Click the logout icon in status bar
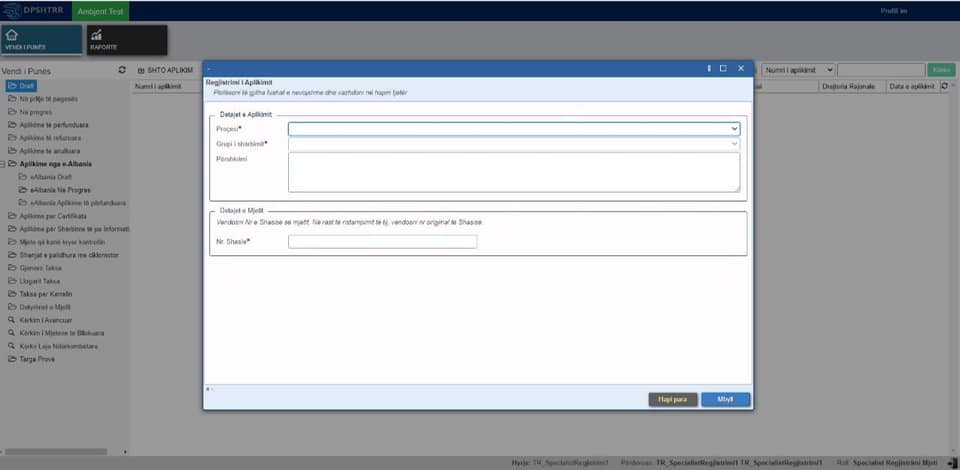 coord(950,463)
